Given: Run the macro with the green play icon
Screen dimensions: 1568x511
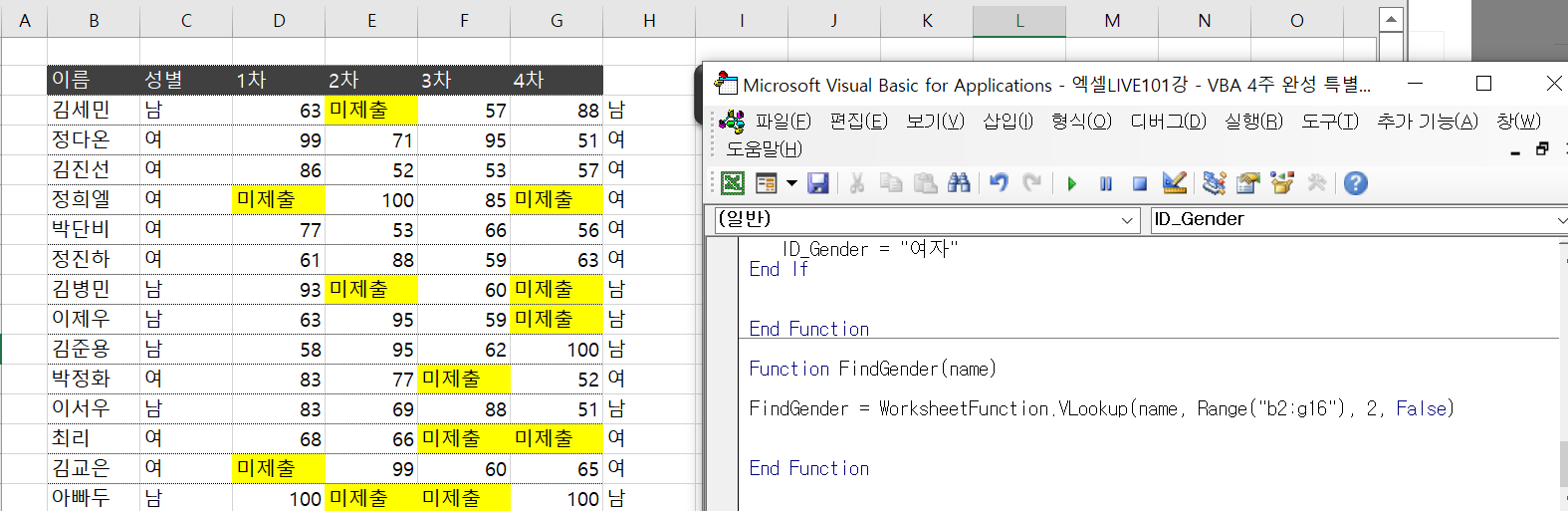Looking at the screenshot, I should [x=1072, y=183].
